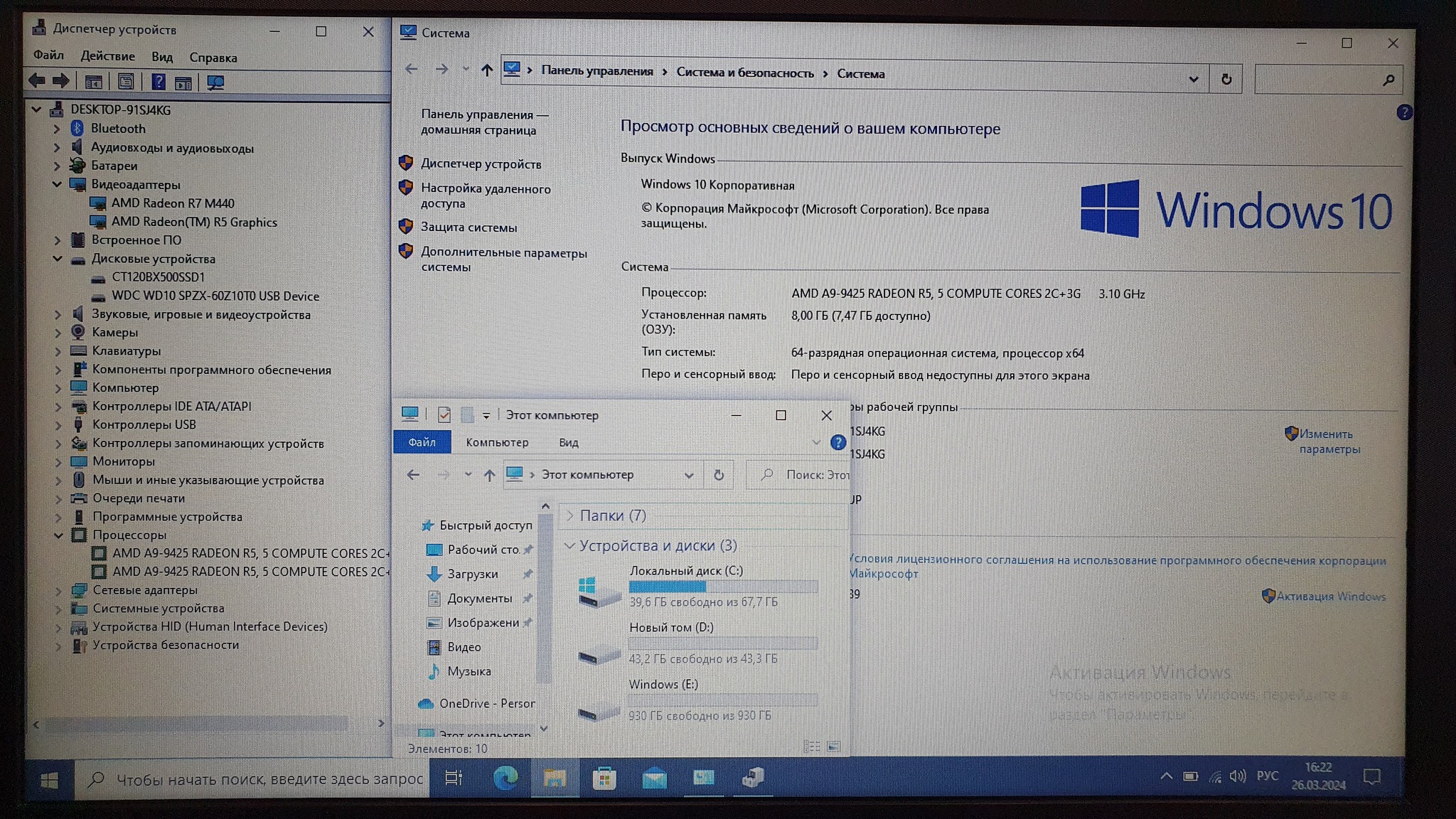This screenshot has height=819, width=1456.
Task: Switch to the Вид tab in Explorer ribbon
Action: click(x=568, y=442)
